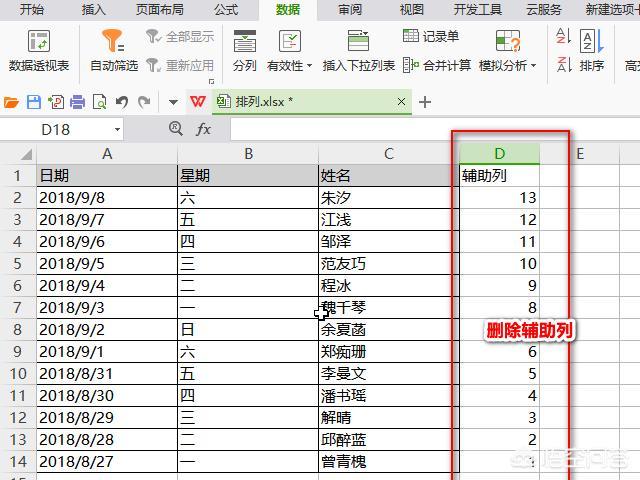The height and width of the screenshot is (480, 640).
Task: Redo the last undone action
Action: click(144, 102)
